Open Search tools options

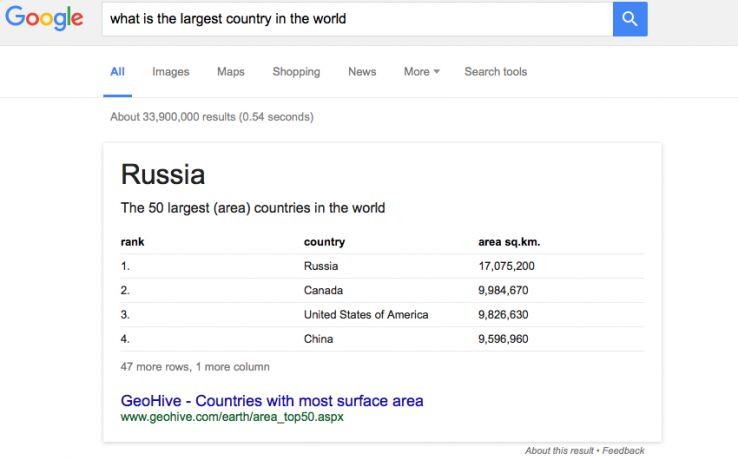pos(495,72)
